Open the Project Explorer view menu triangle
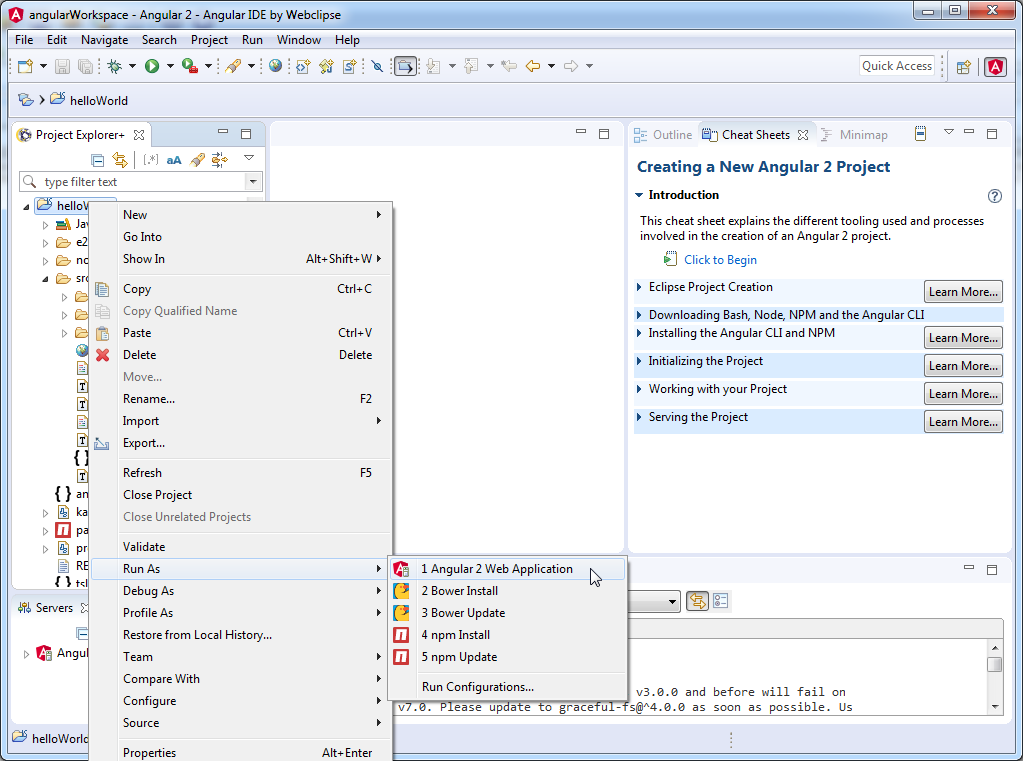The image size is (1023, 761). coord(249,157)
